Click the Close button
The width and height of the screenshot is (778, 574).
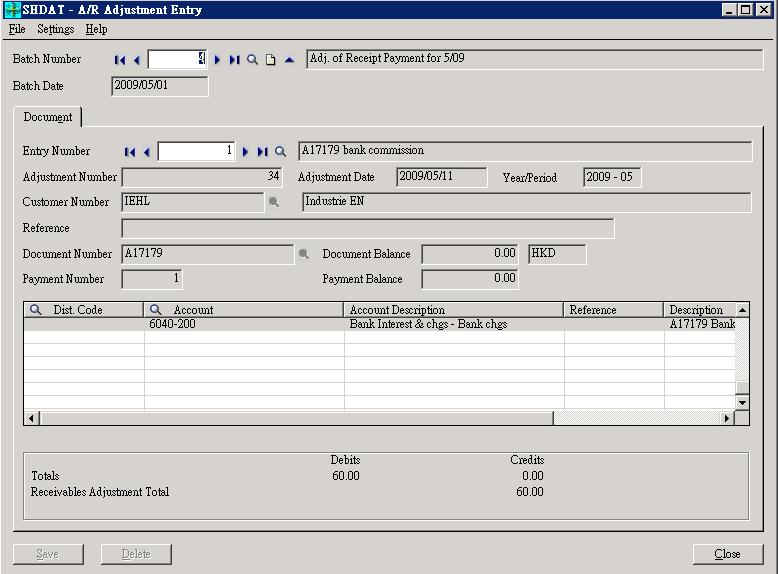727,554
